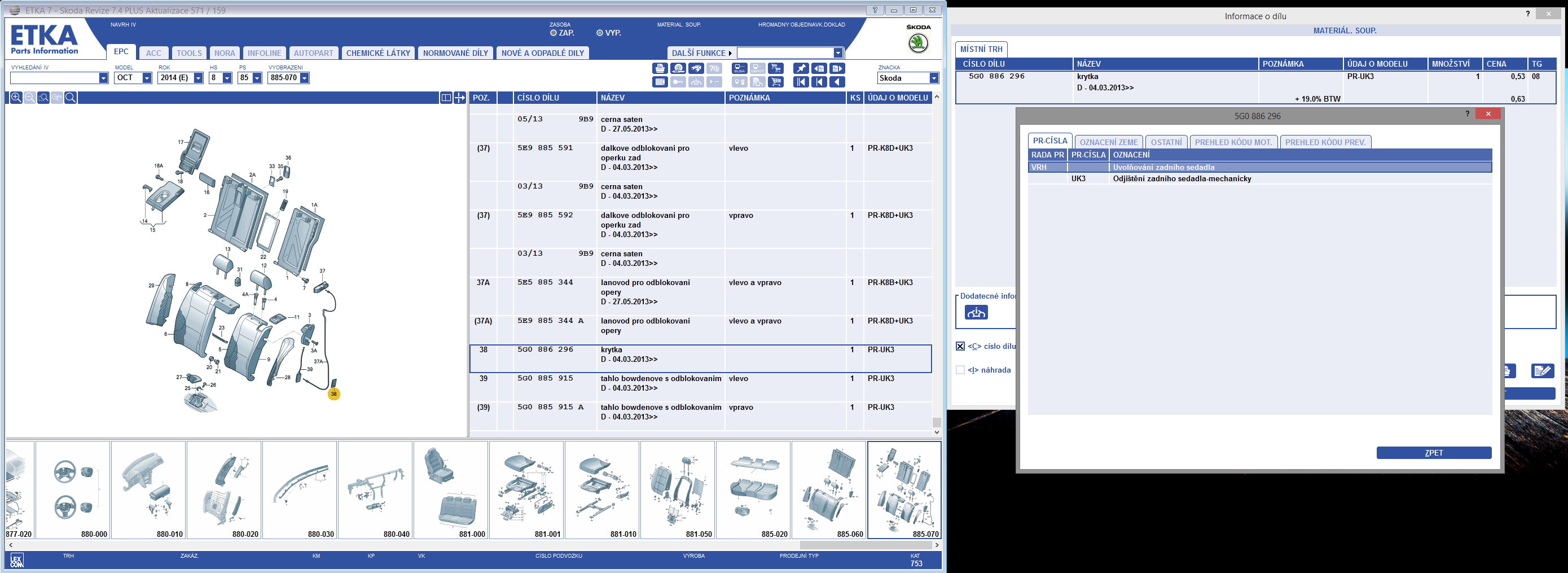Click the help question mark in the ETKA title bar
Viewport: 1568px width, 573px height.
coord(875,10)
